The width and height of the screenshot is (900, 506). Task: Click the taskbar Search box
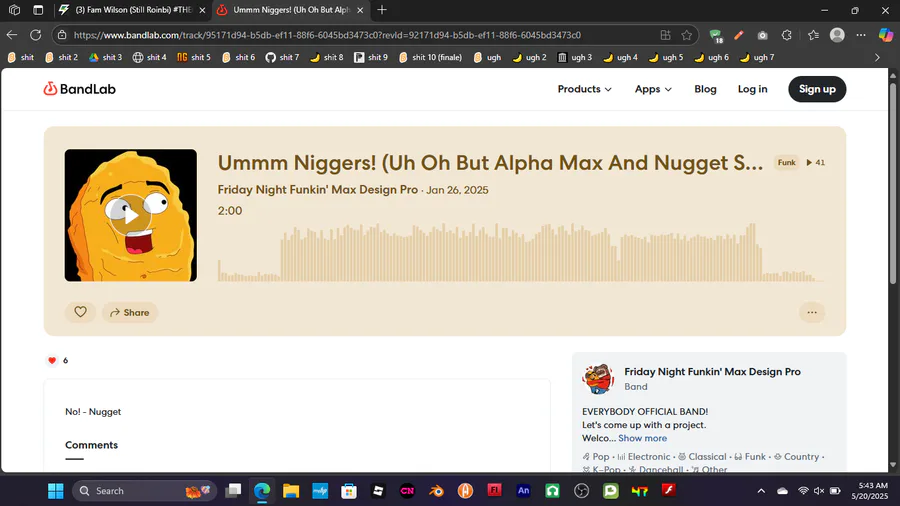pos(144,491)
